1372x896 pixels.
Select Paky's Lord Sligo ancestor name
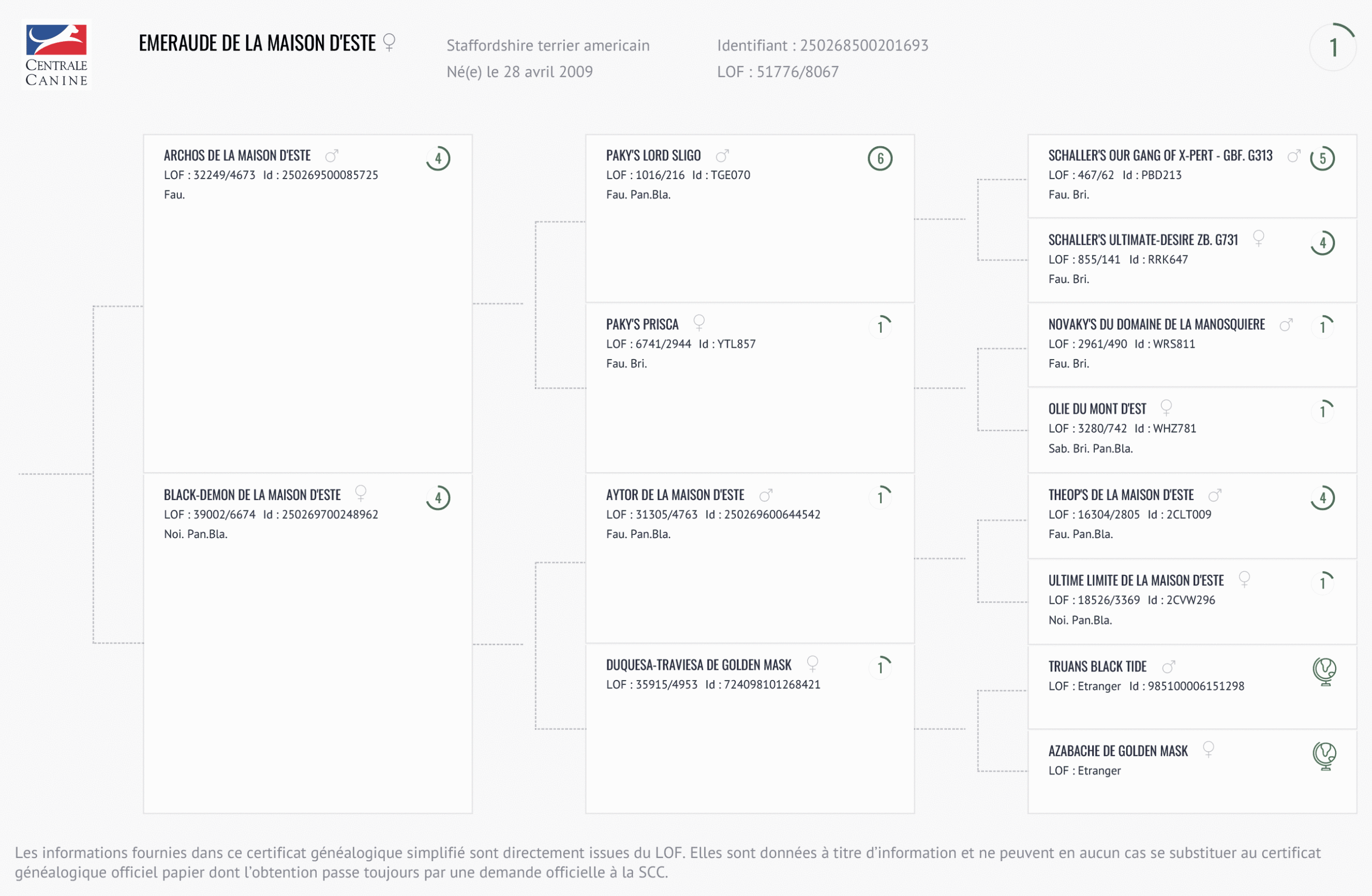click(653, 156)
